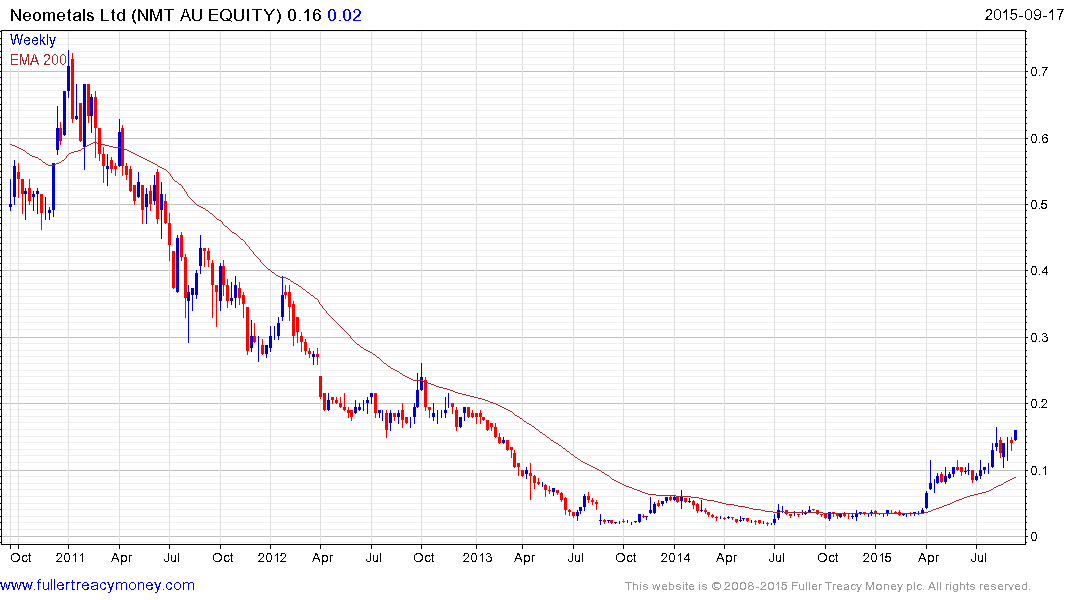
Task: Click the 0.7 price axis label
Action: pos(1039,72)
